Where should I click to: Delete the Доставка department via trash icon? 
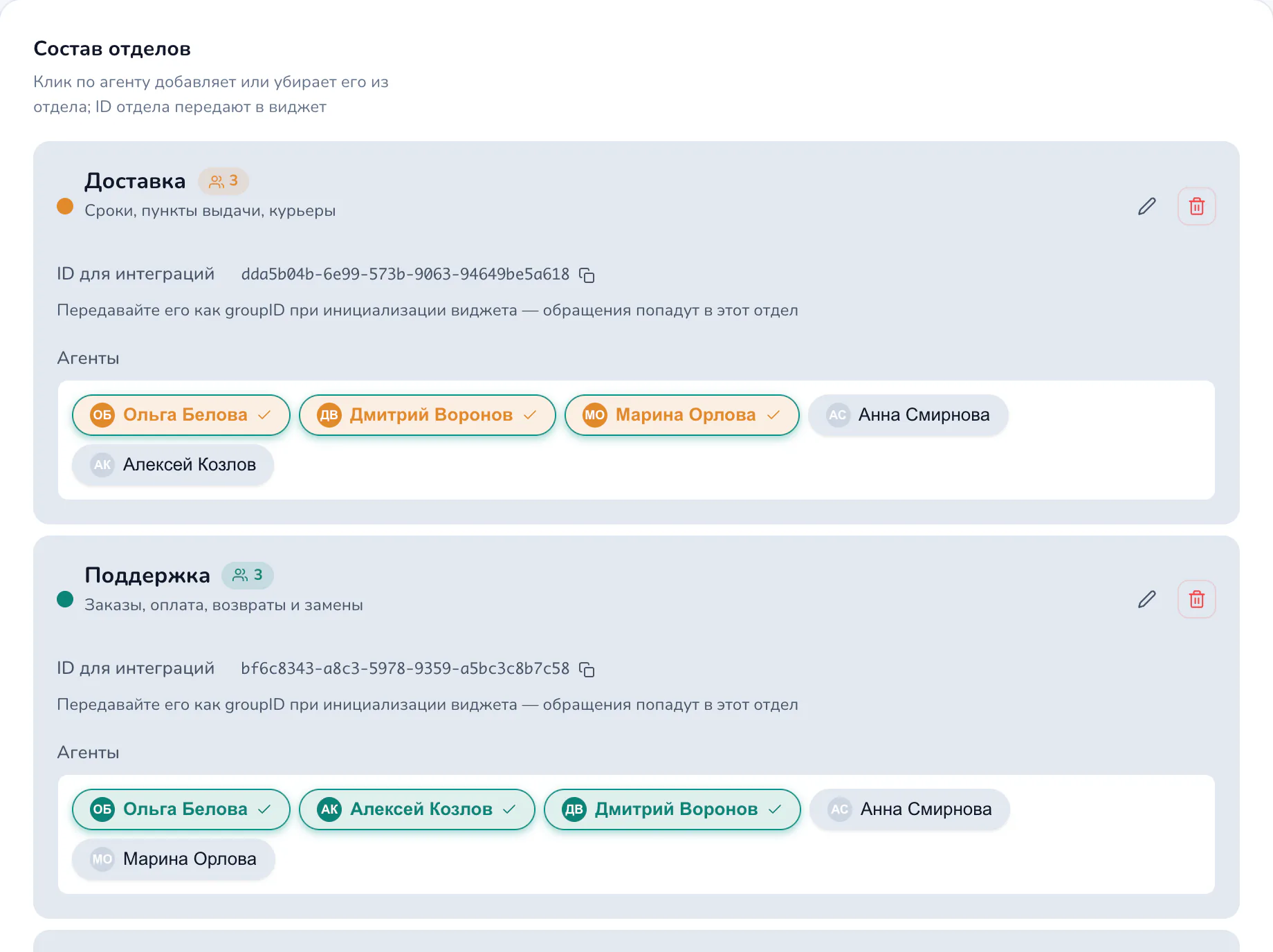point(1196,206)
